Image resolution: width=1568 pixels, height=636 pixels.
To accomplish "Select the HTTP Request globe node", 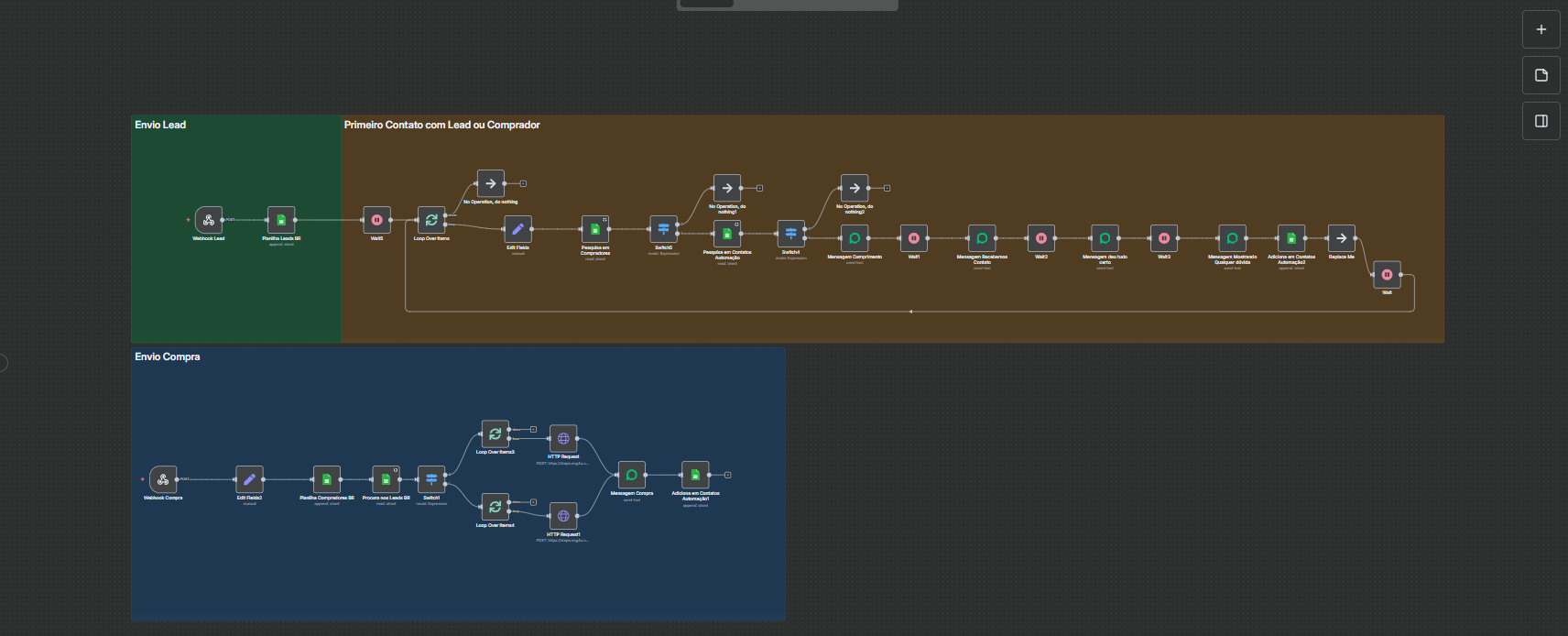I will click(x=563, y=438).
